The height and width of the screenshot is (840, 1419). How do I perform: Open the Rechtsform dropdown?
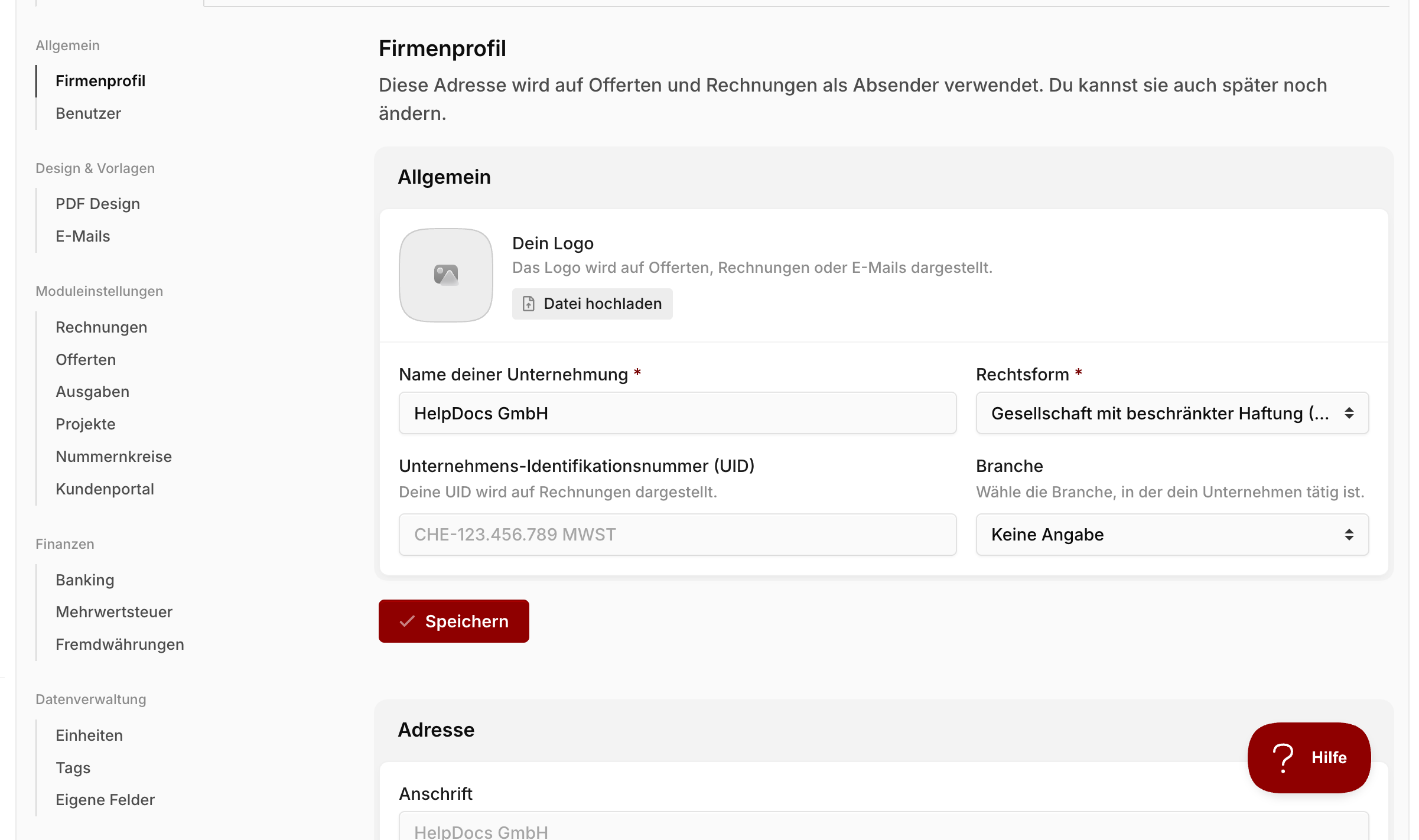[1172, 413]
